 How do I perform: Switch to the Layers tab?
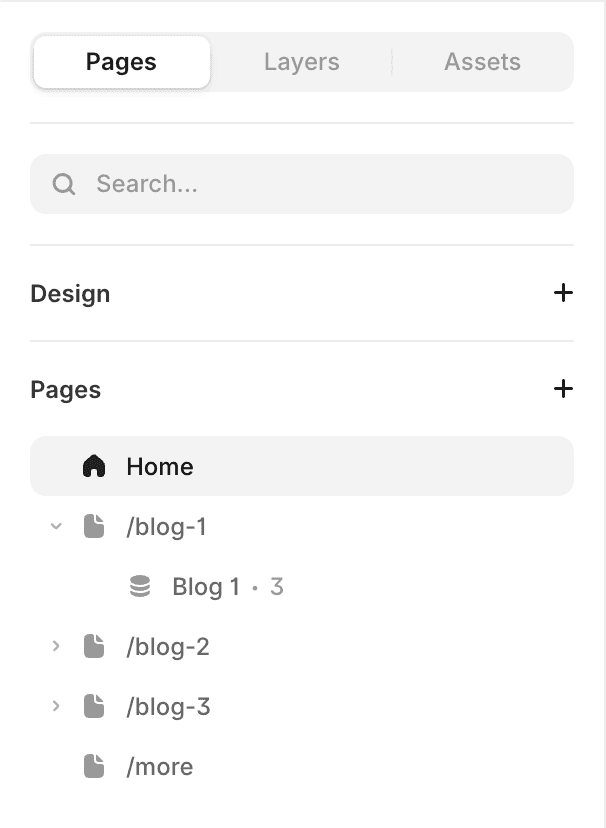[301, 62]
